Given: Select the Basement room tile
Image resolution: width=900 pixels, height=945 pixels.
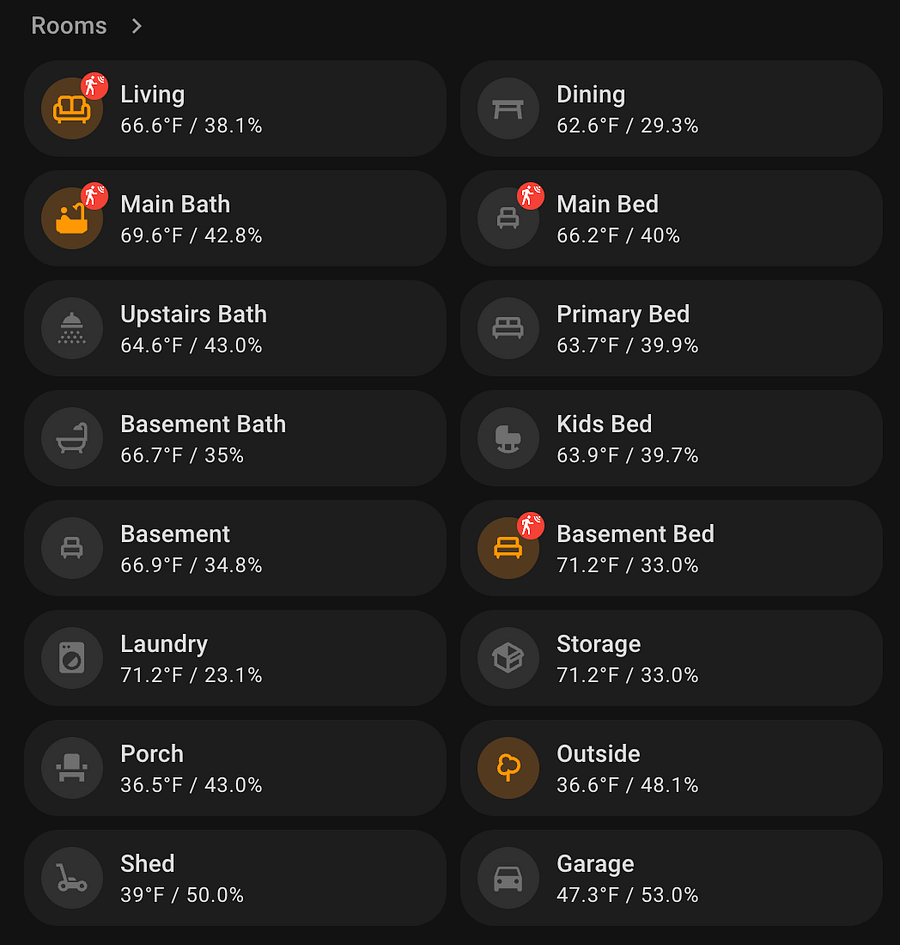Looking at the screenshot, I should [235, 548].
